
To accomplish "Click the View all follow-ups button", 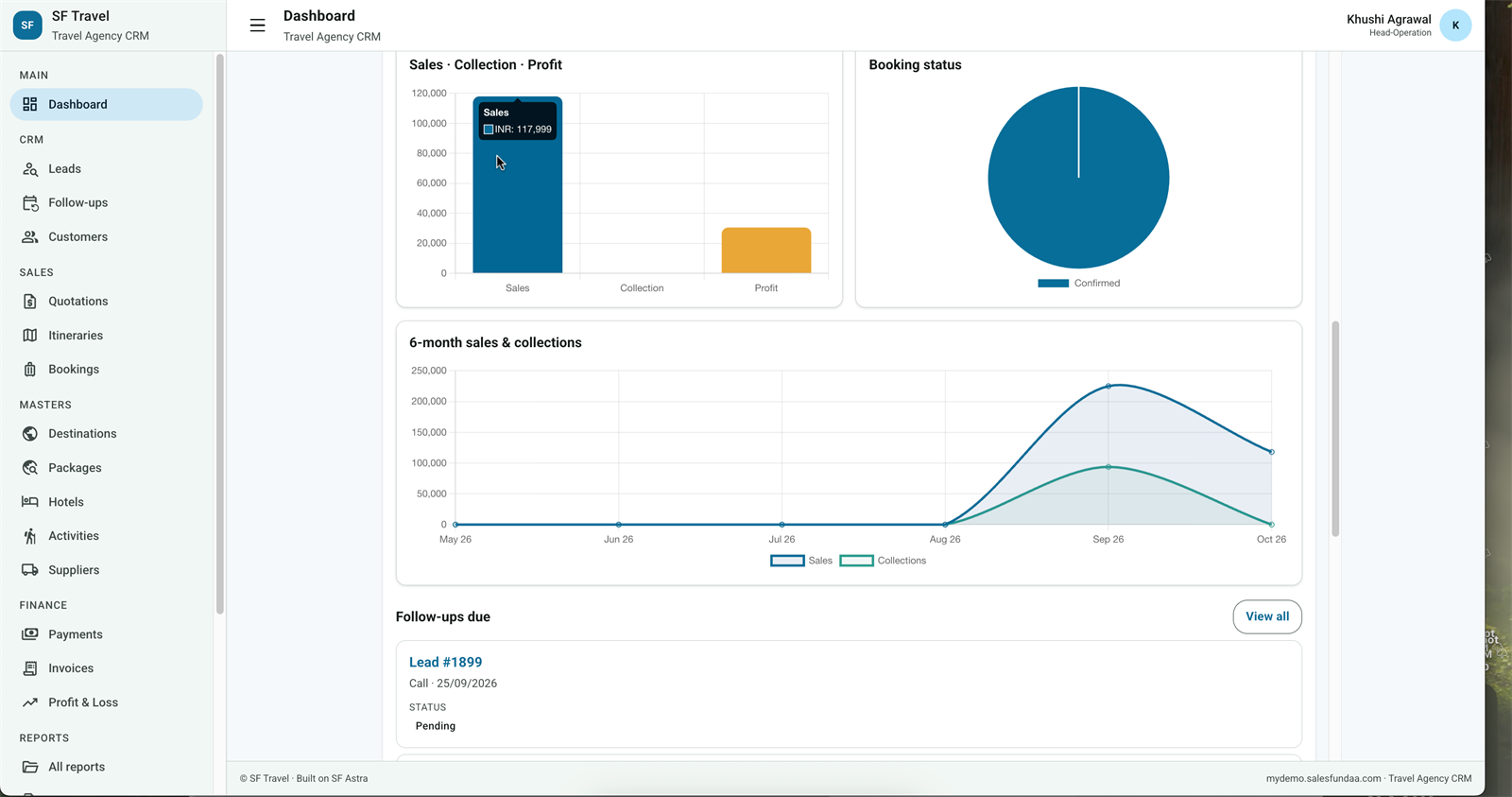I will pyautogui.click(x=1267, y=616).
